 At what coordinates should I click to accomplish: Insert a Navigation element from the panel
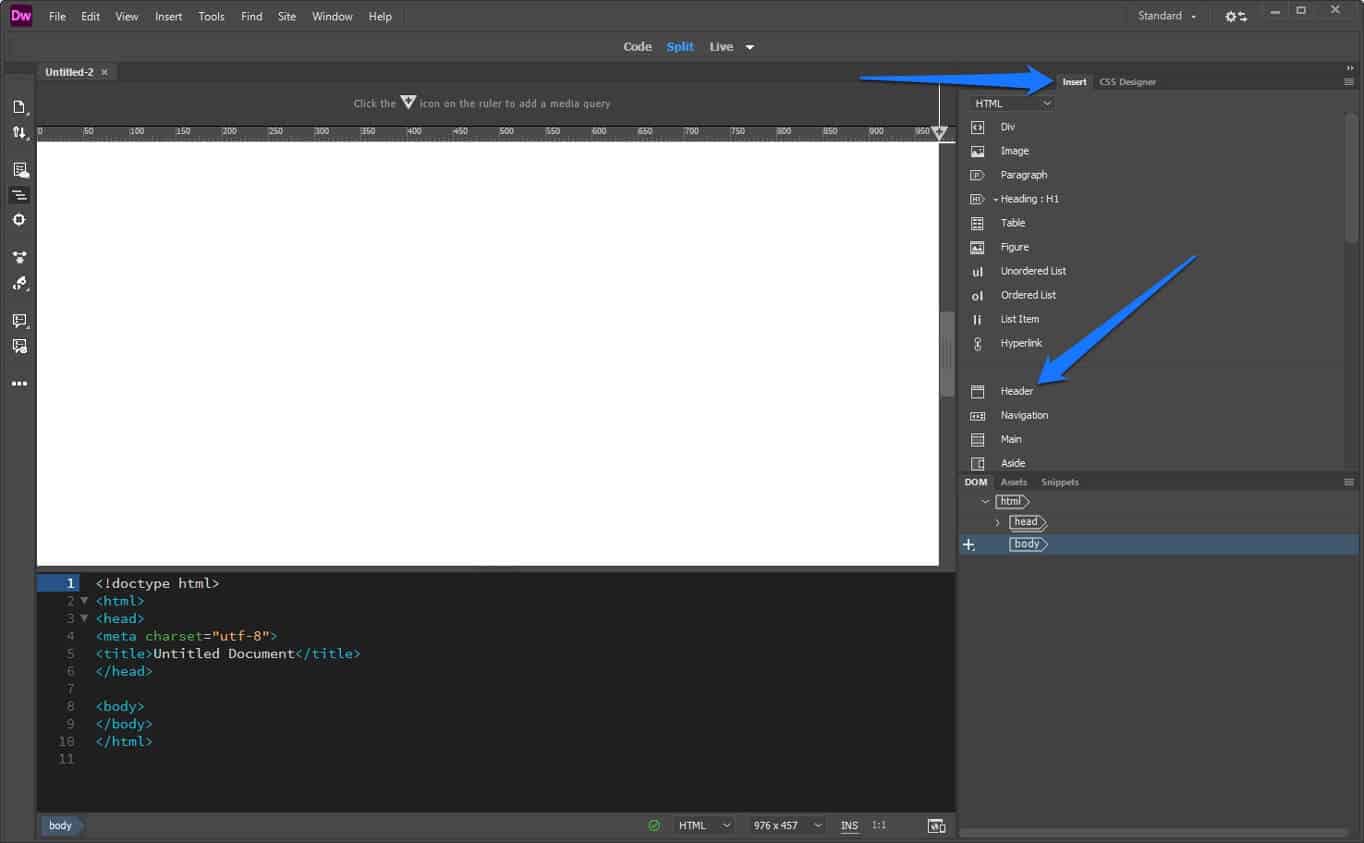(1022, 415)
